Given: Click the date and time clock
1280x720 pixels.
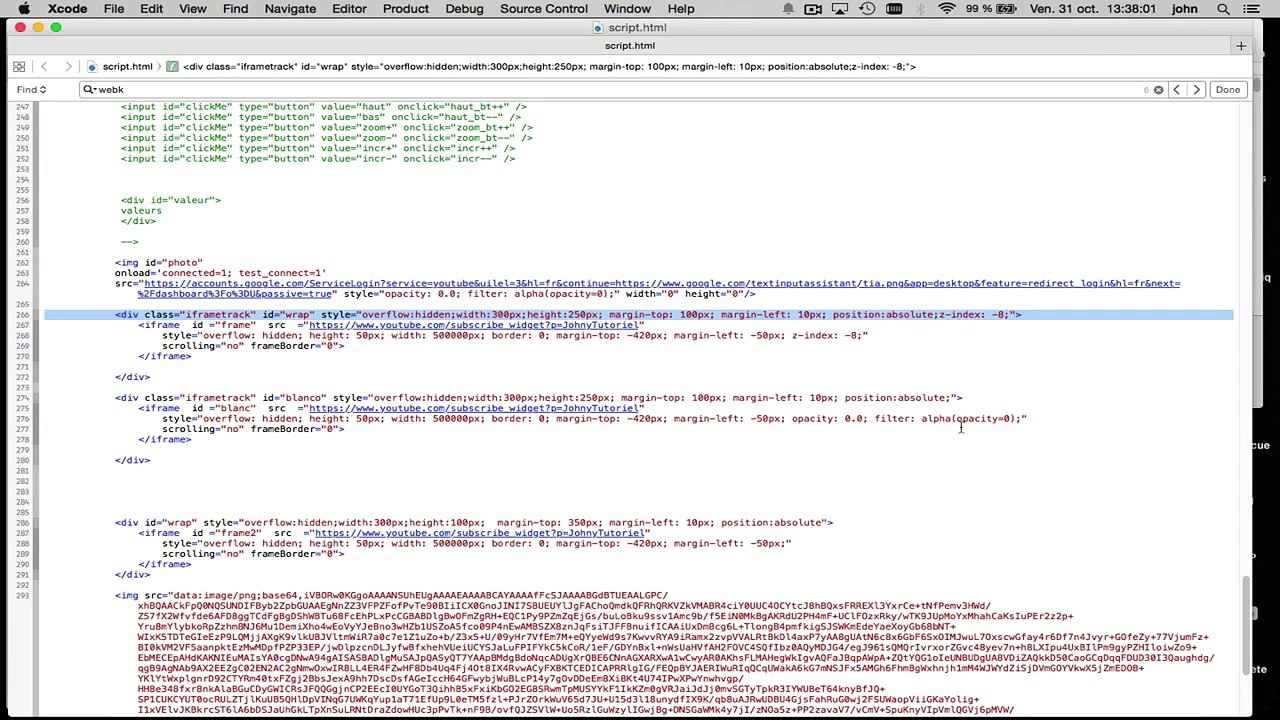Looking at the screenshot, I should coord(1092,9).
